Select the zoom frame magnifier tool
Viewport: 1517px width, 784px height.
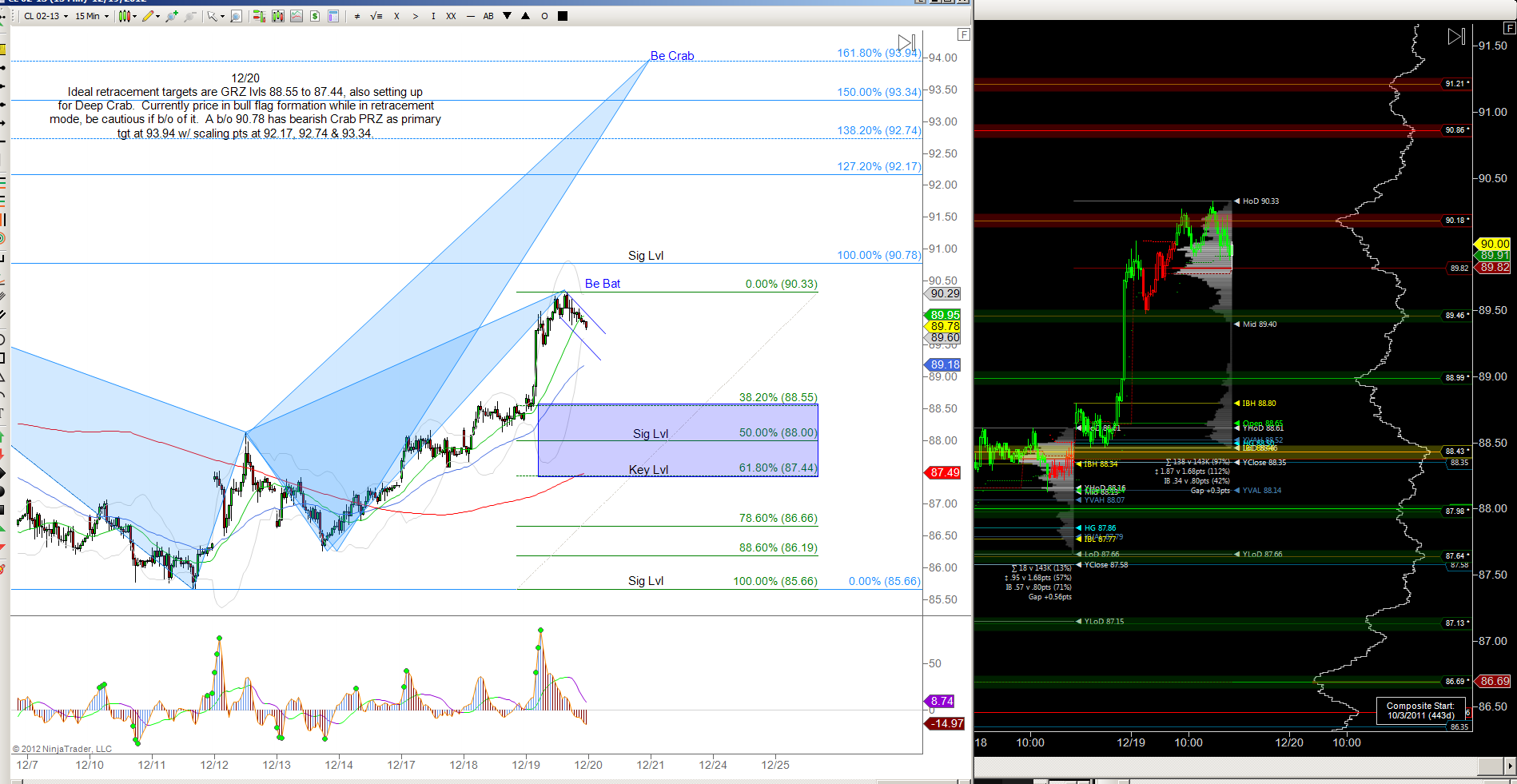(236, 16)
